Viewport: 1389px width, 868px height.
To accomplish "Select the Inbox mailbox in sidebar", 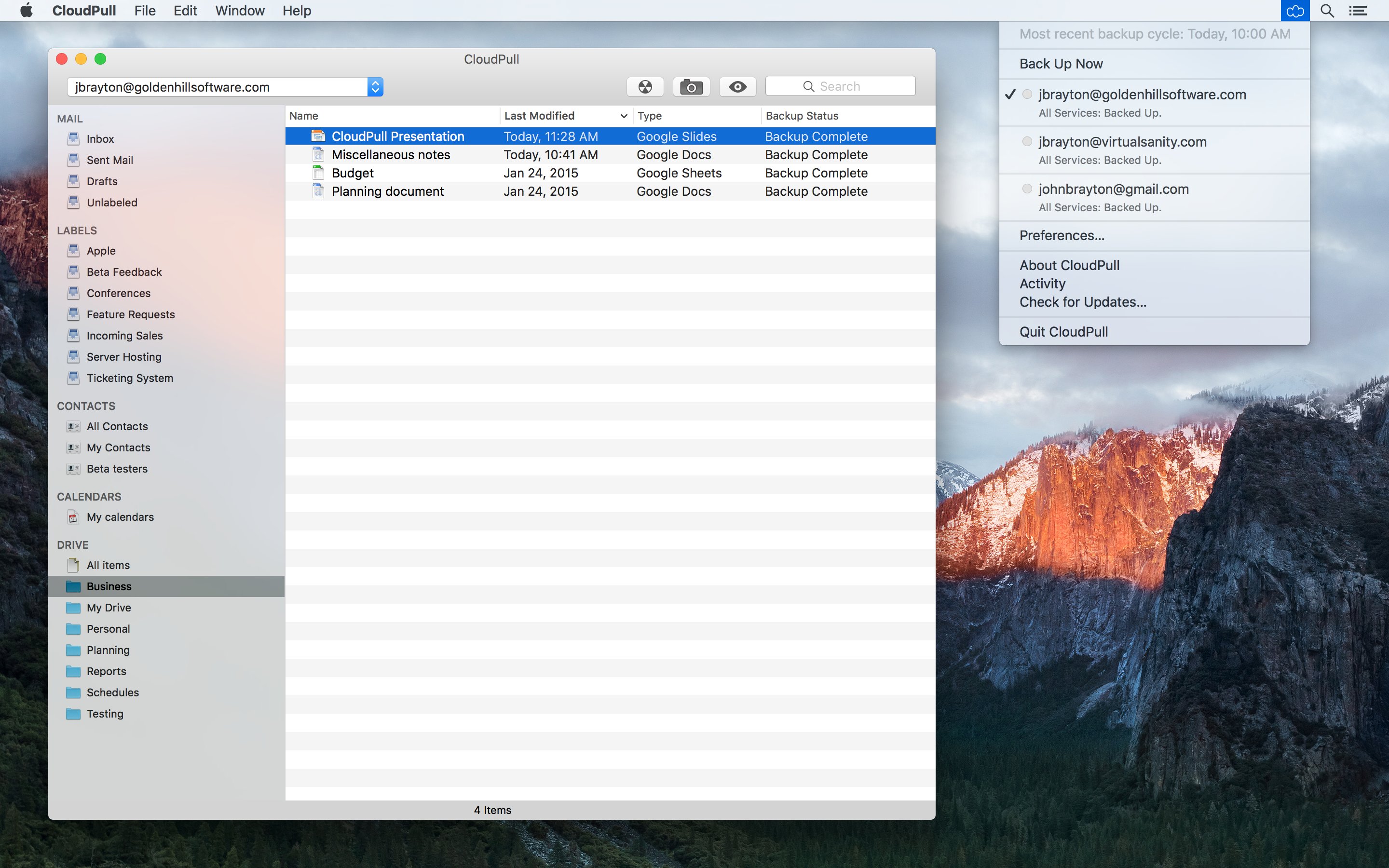I will (x=100, y=139).
